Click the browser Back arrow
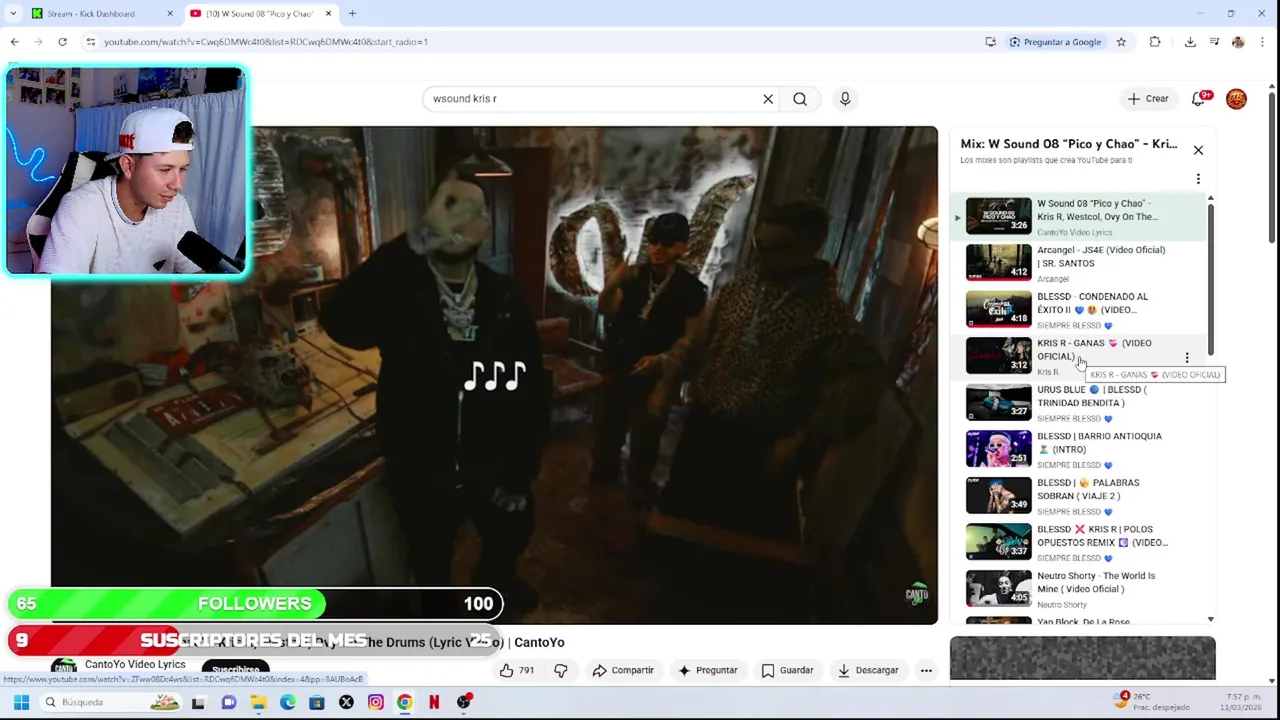Image resolution: width=1280 pixels, height=720 pixels. [14, 42]
